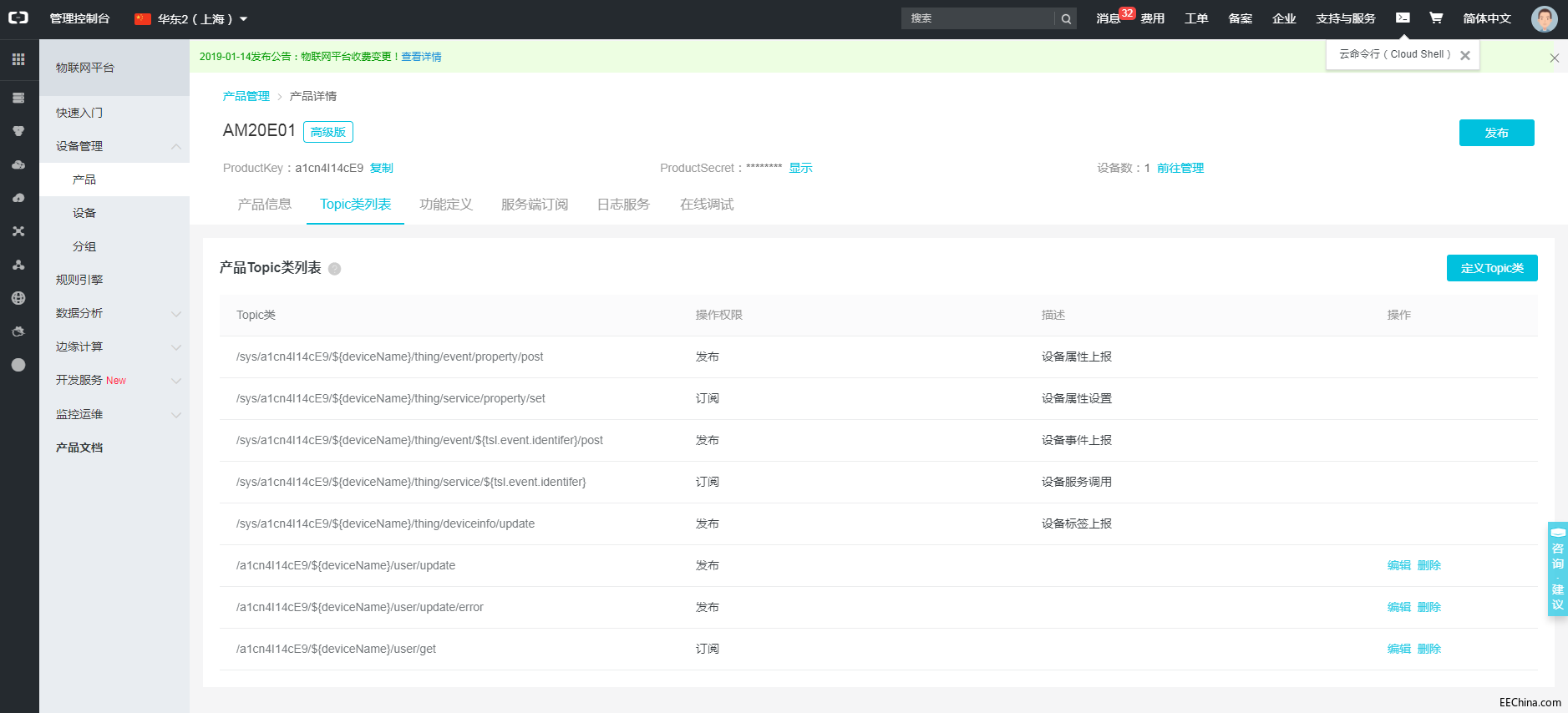Click 编辑 for the user/update/error topic
1568x713 pixels.
(x=1399, y=607)
